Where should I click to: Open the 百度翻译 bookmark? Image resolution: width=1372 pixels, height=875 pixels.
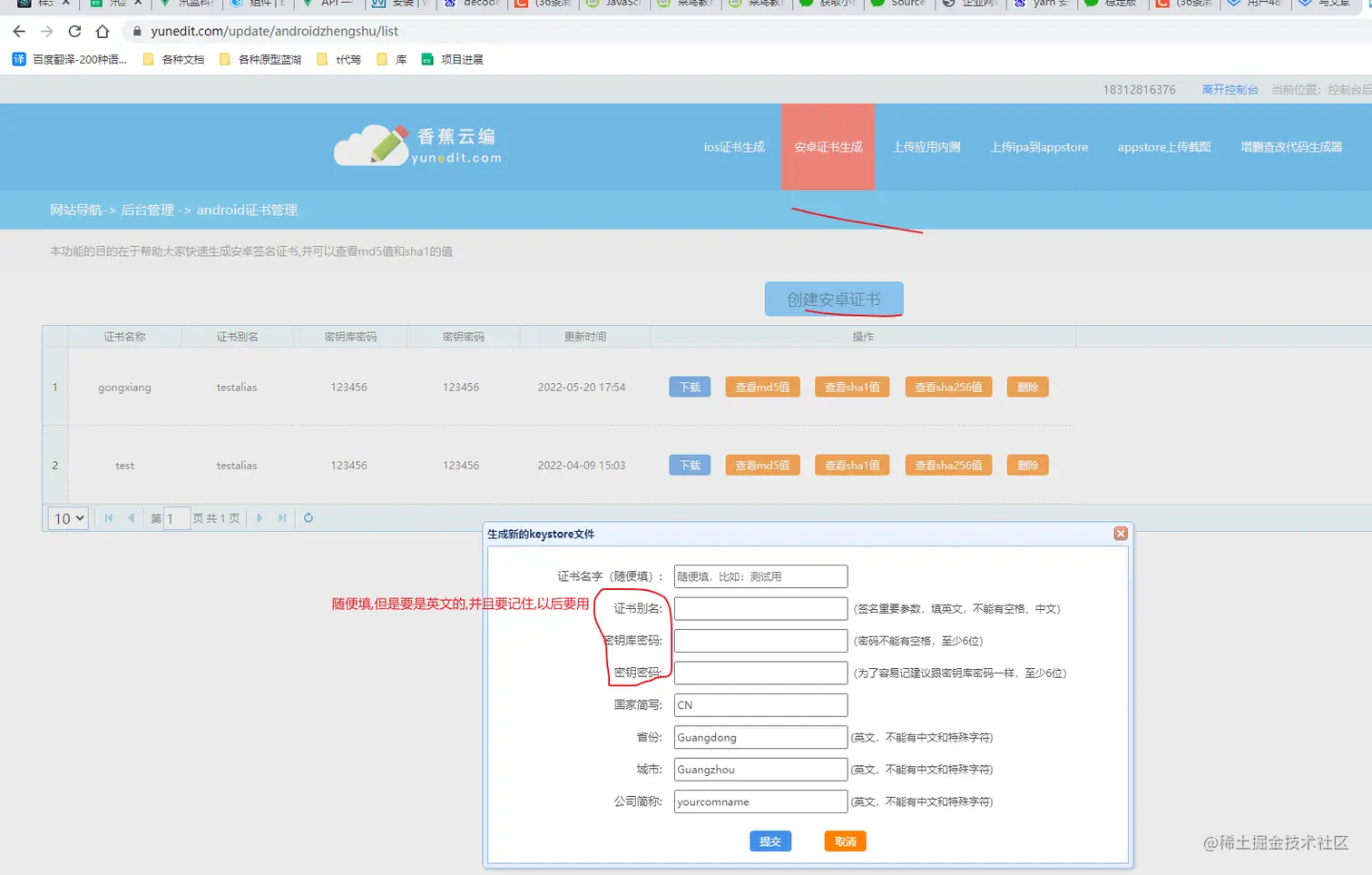click(x=70, y=60)
